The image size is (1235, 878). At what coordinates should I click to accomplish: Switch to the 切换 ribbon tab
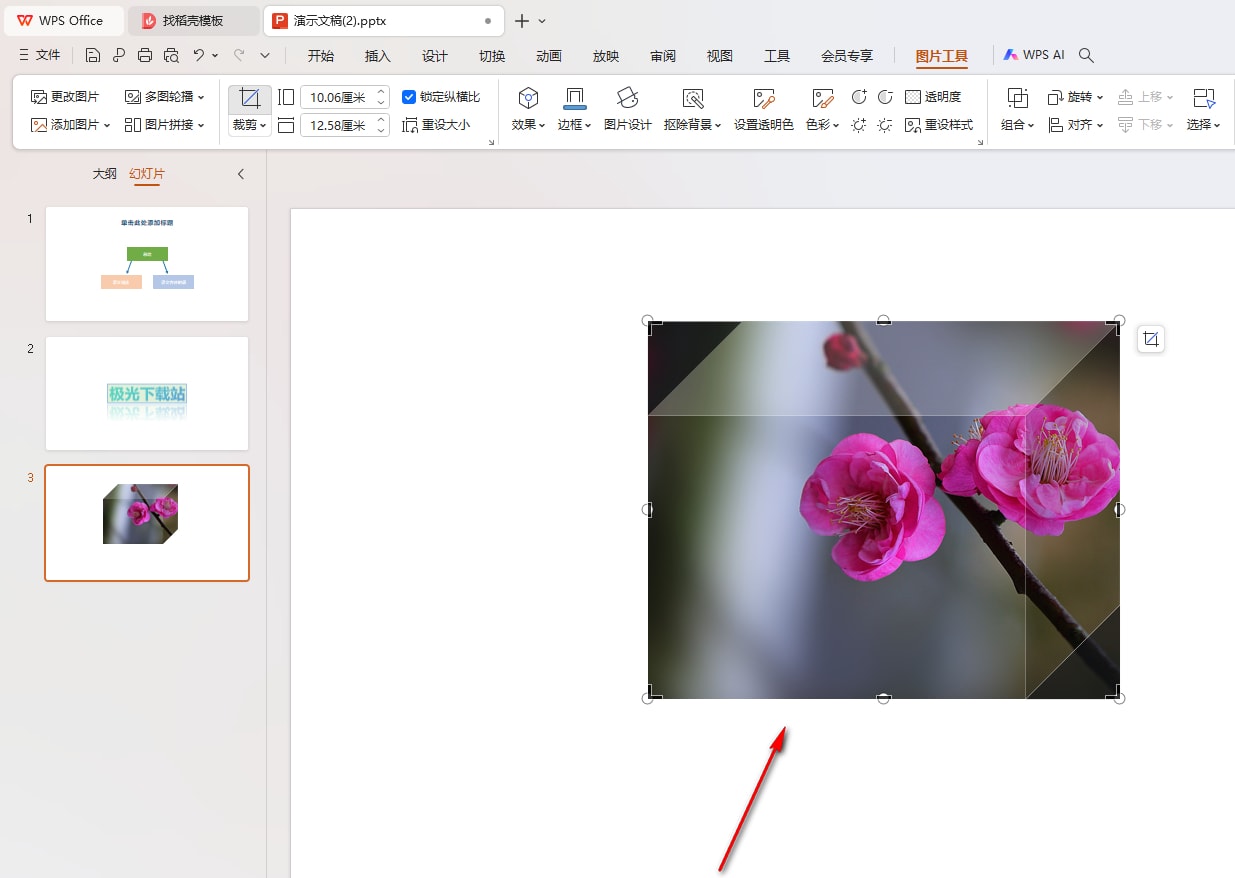coord(492,56)
